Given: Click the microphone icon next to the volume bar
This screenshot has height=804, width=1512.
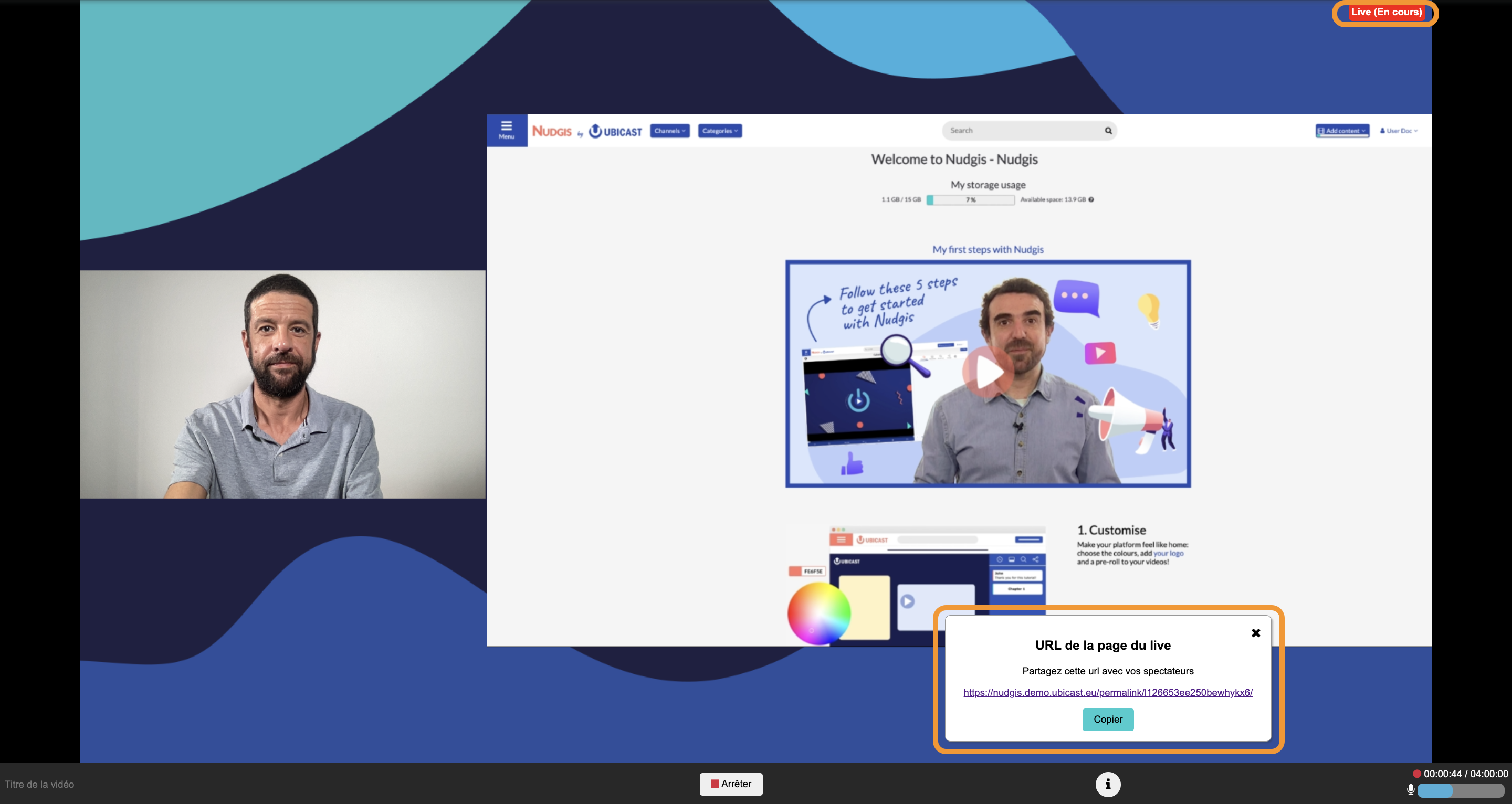Looking at the screenshot, I should click(x=1410, y=790).
